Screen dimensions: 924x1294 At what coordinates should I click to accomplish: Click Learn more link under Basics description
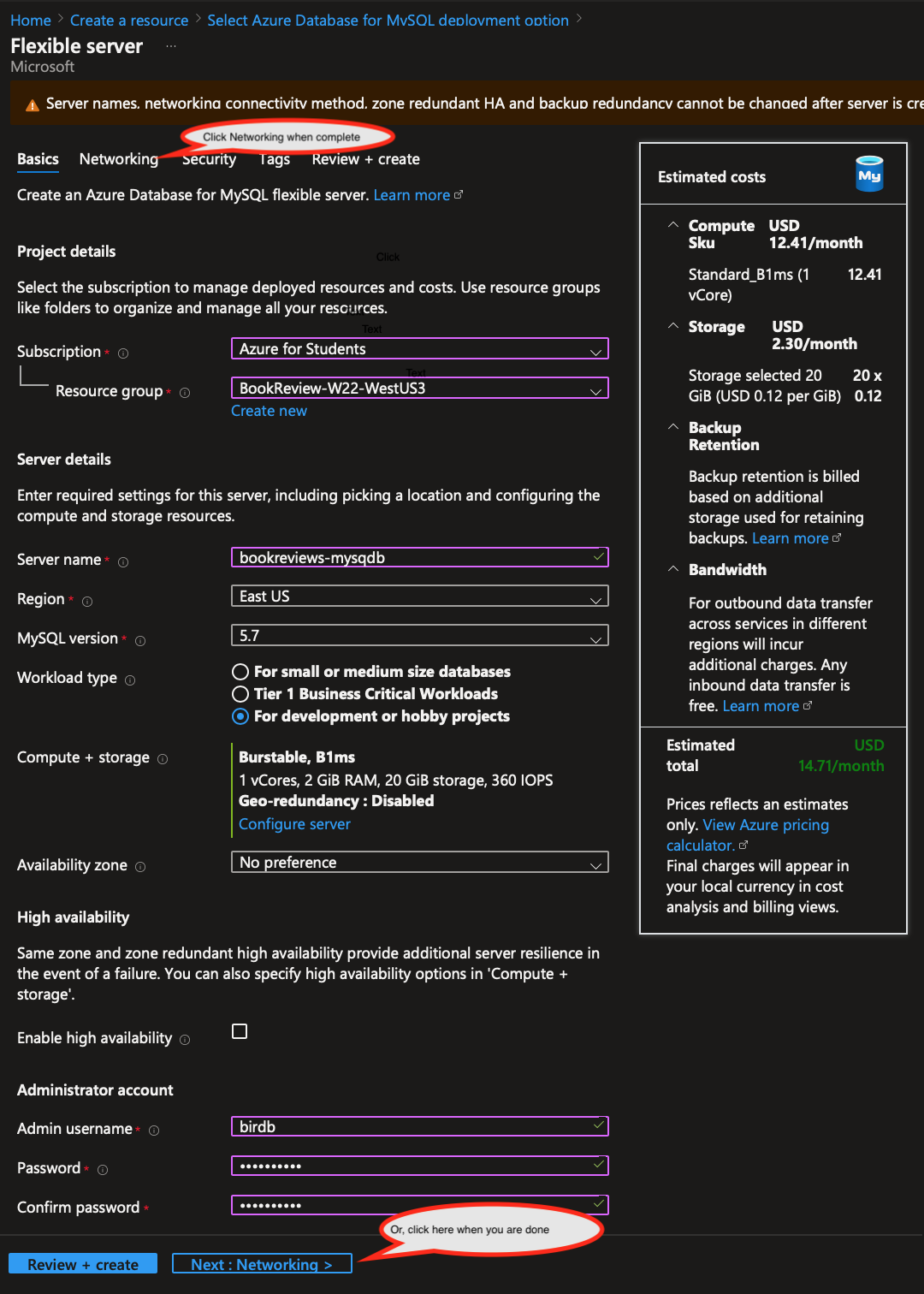[418, 195]
